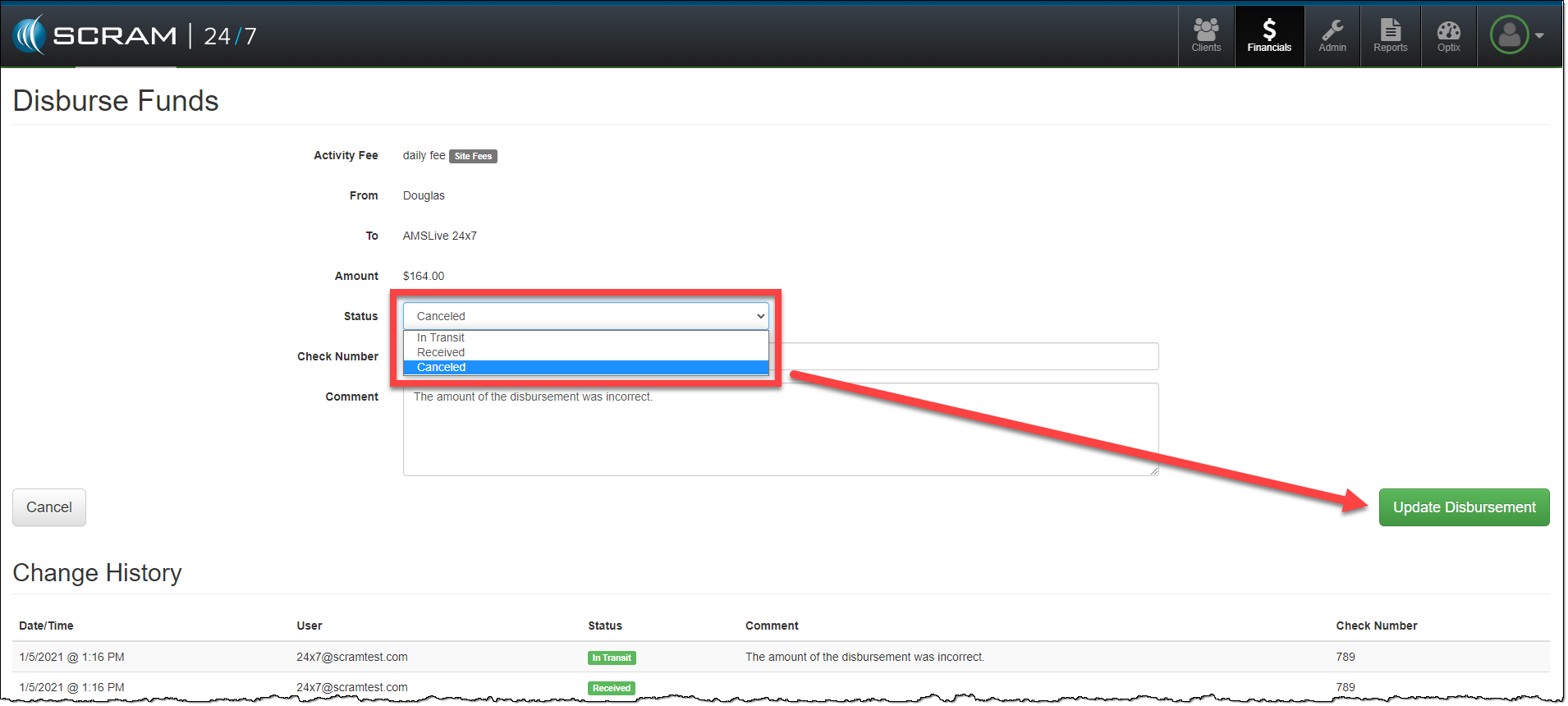Click the Update Disbursement button

pos(1464,507)
